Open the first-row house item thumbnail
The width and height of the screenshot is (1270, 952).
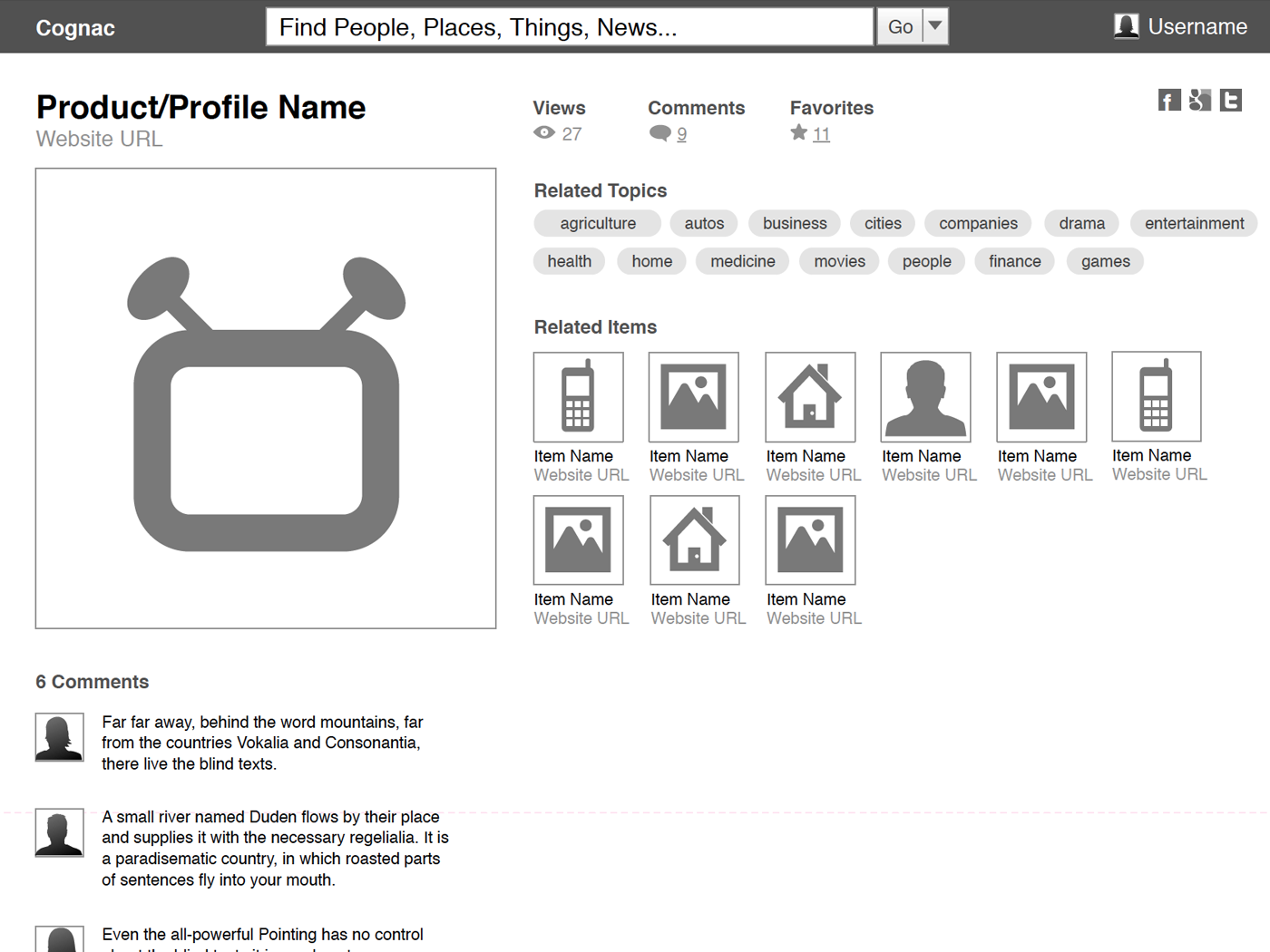click(x=810, y=397)
